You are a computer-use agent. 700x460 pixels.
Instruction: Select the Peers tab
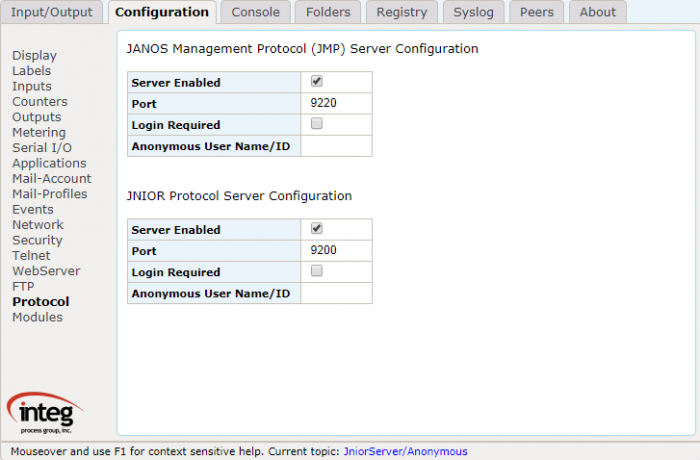[x=537, y=12]
